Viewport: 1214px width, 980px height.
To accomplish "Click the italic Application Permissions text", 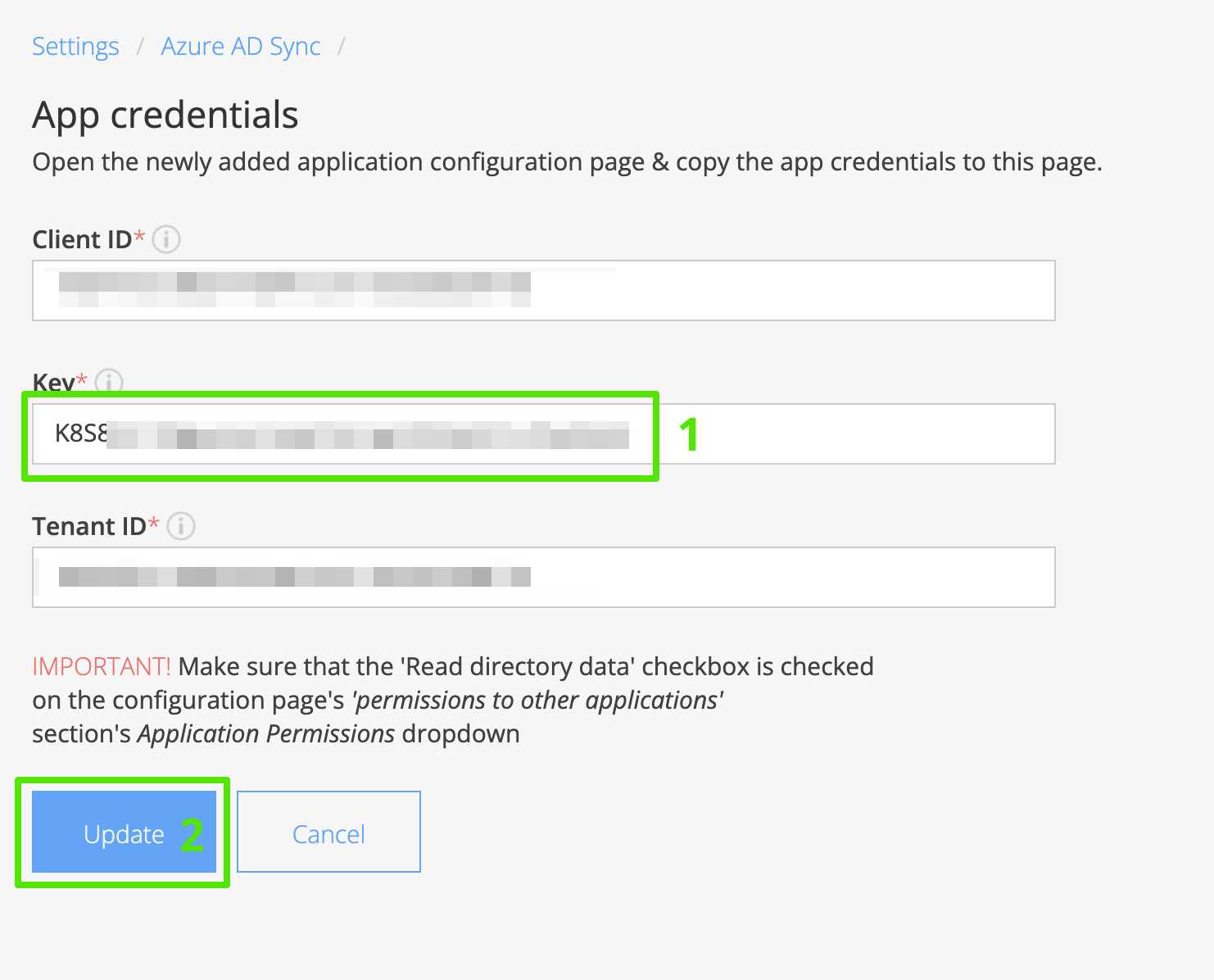I will pos(266,733).
